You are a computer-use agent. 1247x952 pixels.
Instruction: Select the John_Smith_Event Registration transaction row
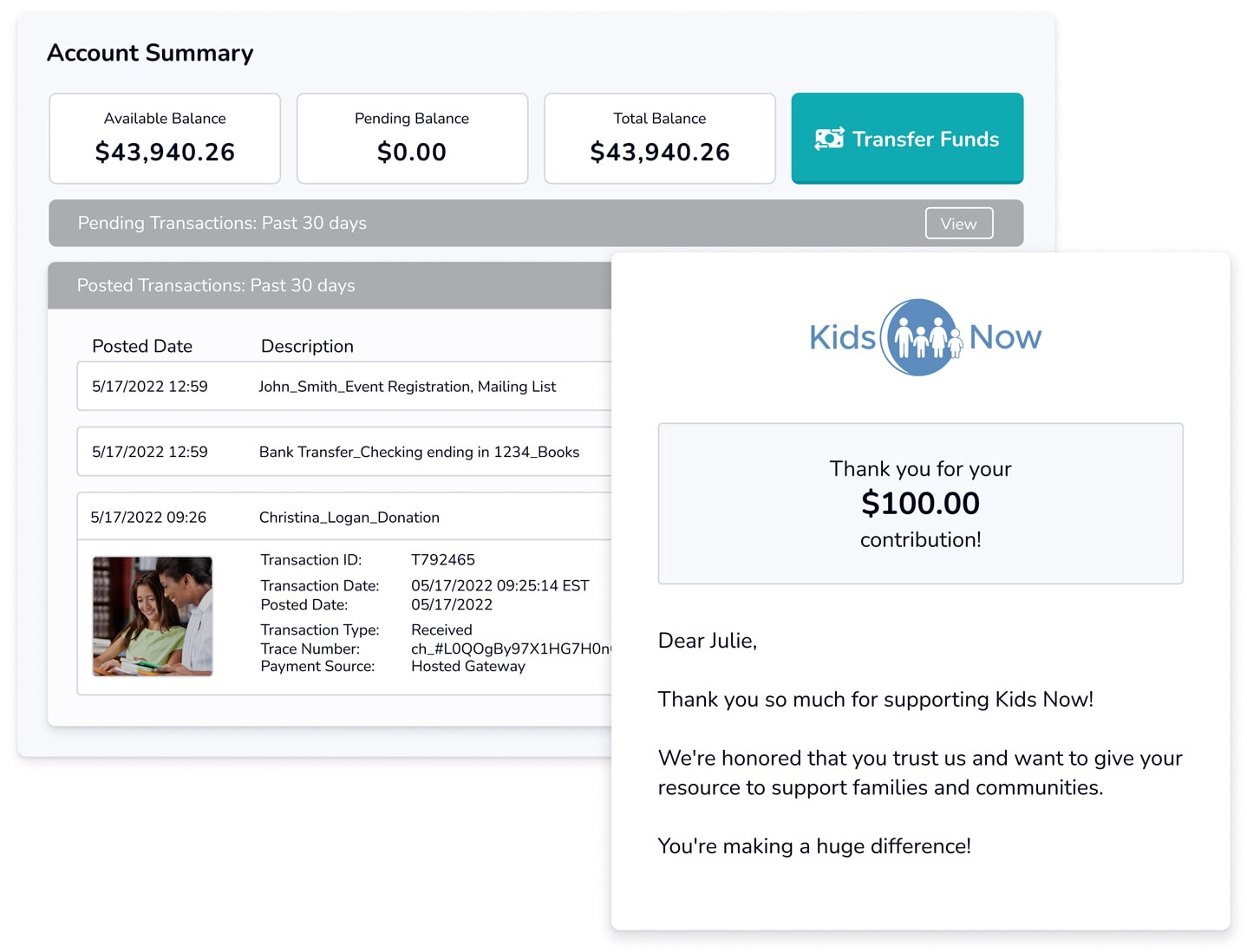[344, 387]
